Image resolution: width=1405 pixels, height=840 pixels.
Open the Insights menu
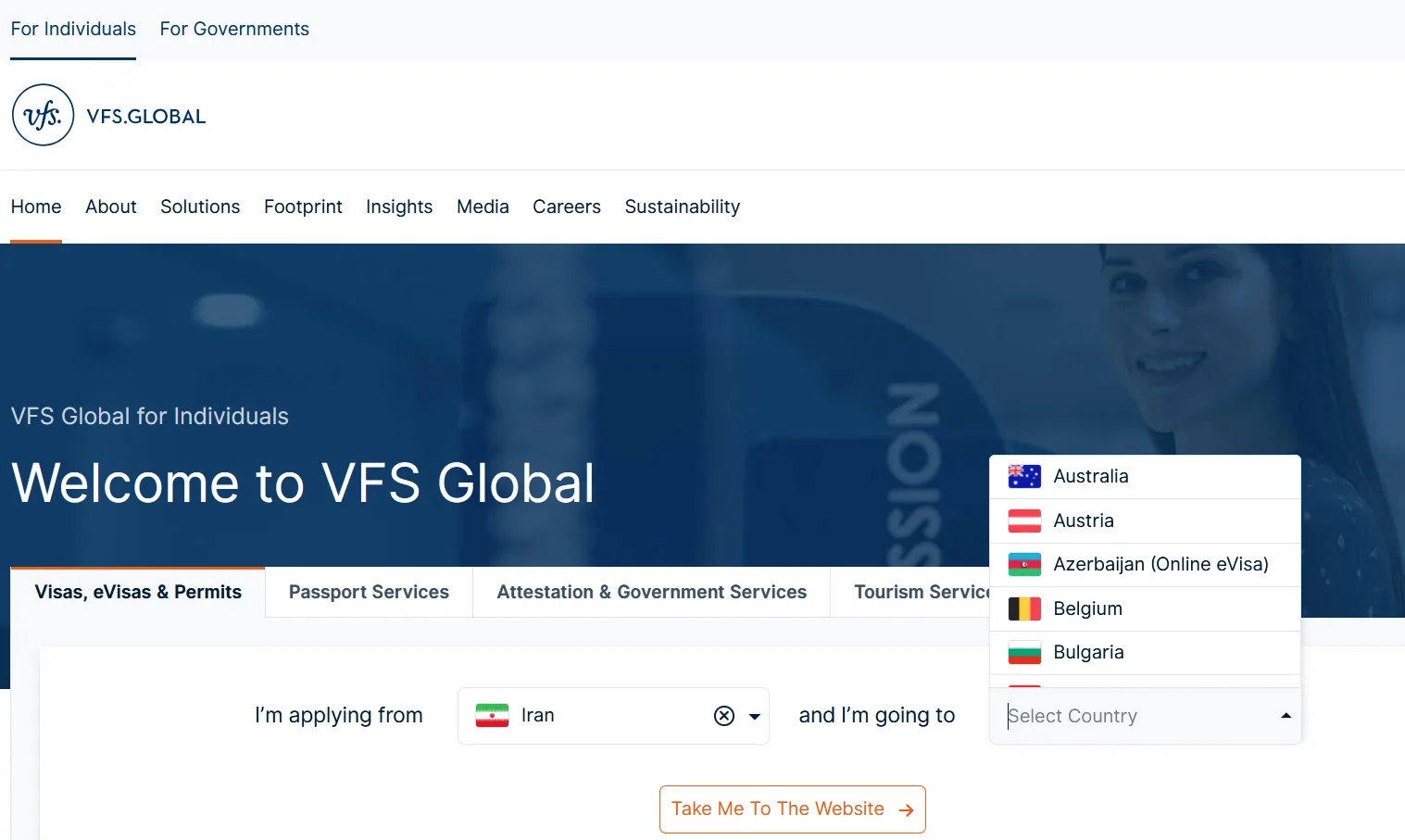coord(399,207)
